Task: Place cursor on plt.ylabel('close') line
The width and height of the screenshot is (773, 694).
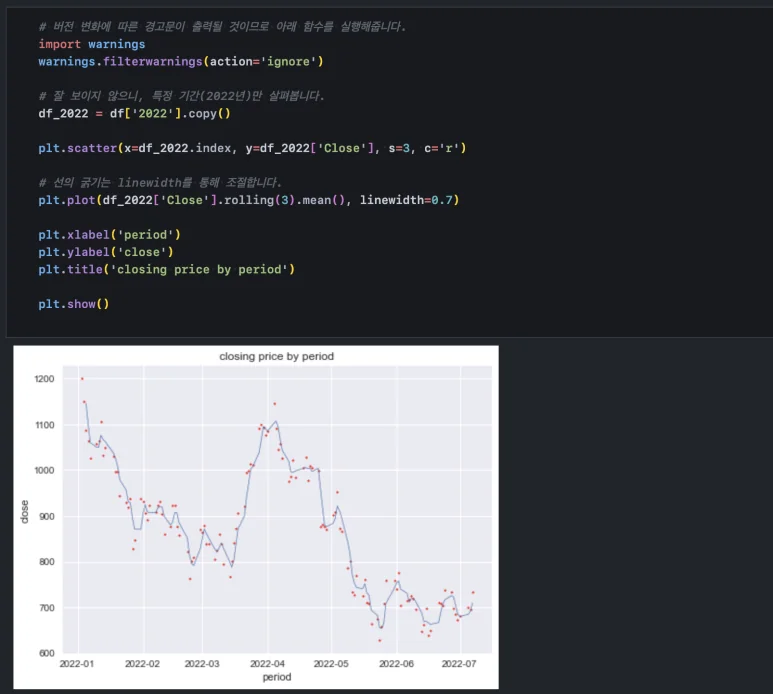Action: 106,252
